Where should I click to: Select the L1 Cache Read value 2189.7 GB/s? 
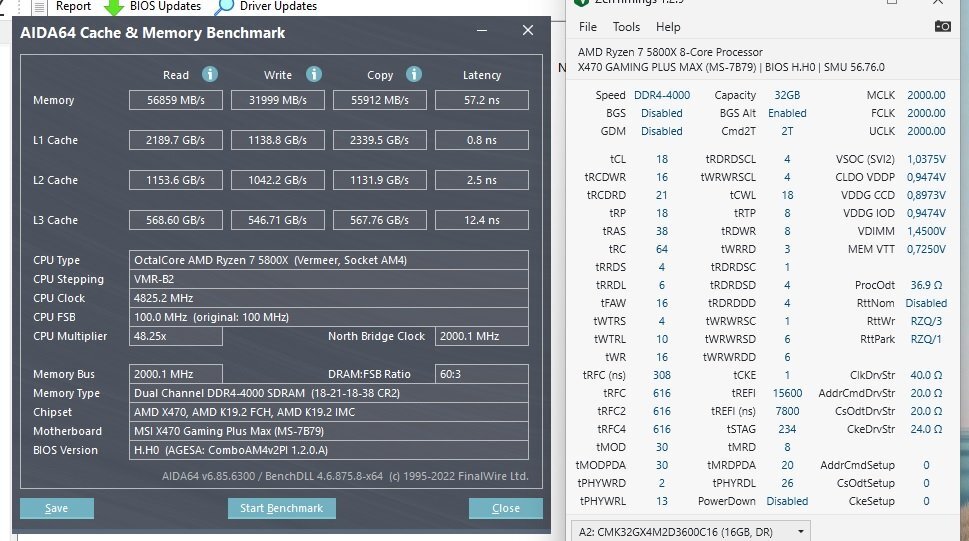point(176,140)
